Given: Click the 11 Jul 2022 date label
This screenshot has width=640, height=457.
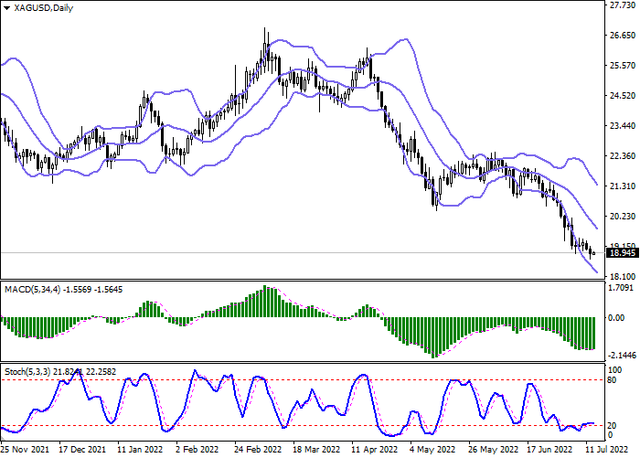Looking at the screenshot, I should (x=608, y=450).
